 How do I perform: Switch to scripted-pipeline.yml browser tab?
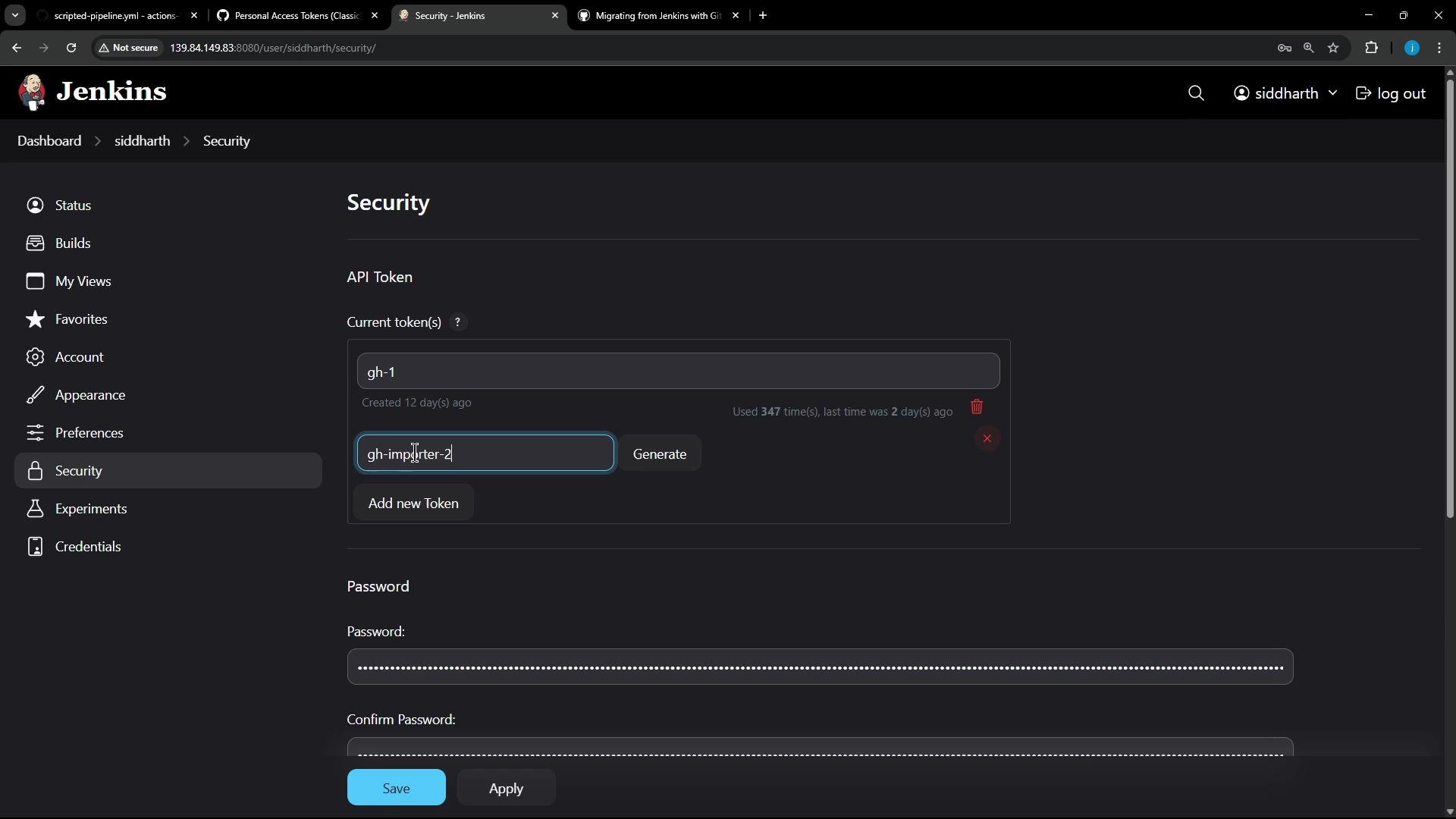tap(117, 15)
